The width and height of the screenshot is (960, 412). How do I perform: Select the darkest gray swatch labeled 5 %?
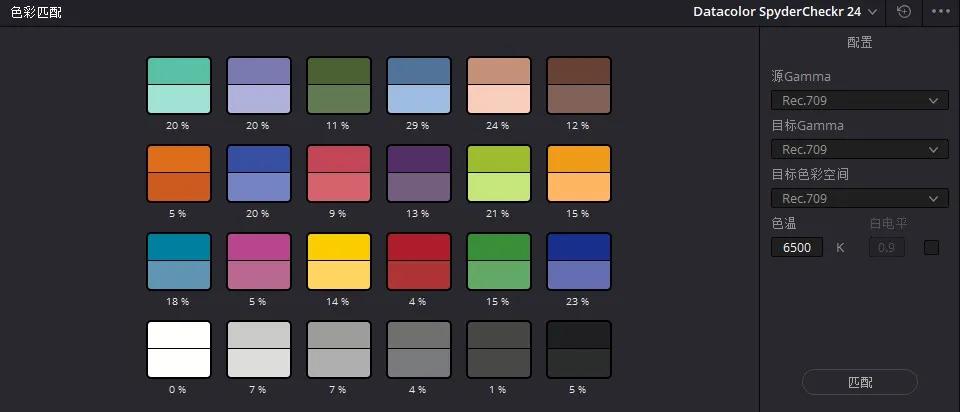click(x=579, y=349)
